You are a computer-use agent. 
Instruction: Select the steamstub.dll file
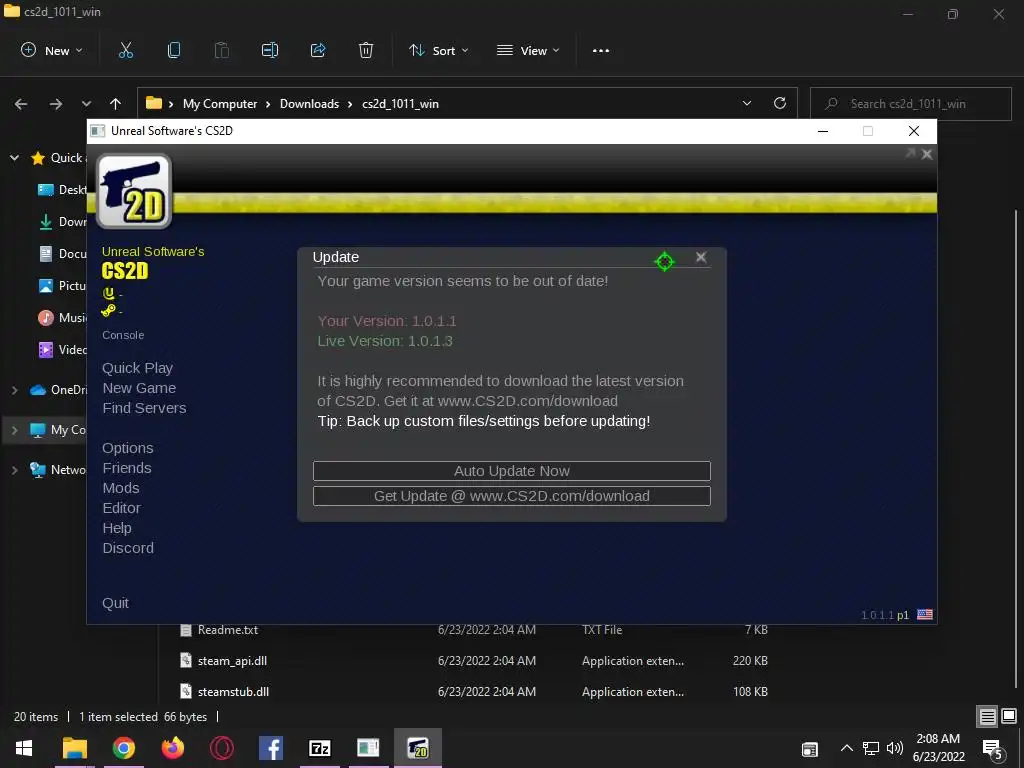coord(233,692)
